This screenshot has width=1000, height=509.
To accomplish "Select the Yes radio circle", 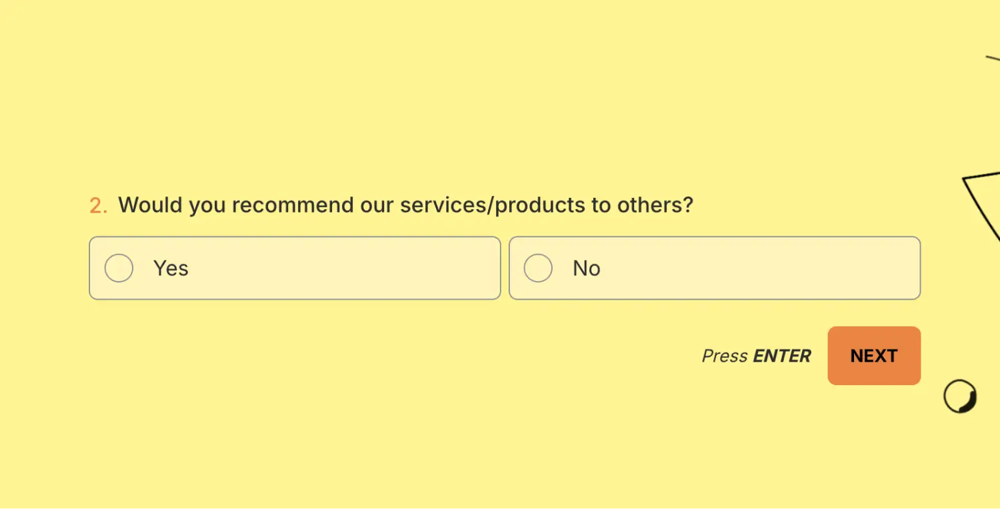I will tap(119, 268).
